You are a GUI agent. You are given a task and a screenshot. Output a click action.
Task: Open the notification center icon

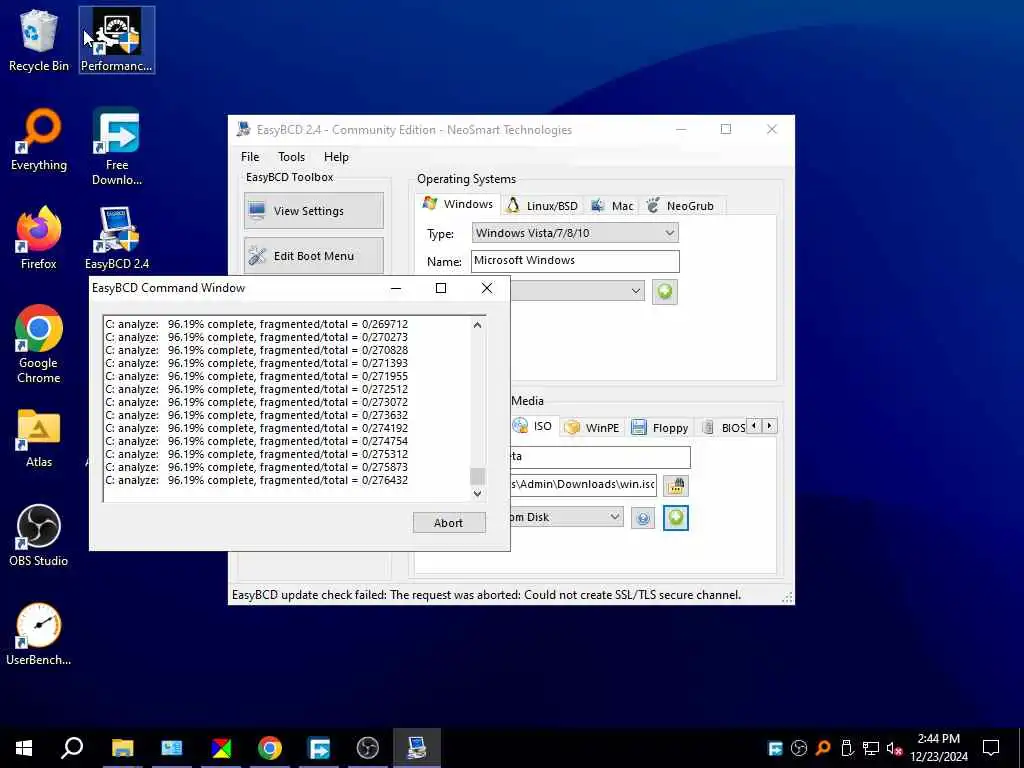click(991, 748)
